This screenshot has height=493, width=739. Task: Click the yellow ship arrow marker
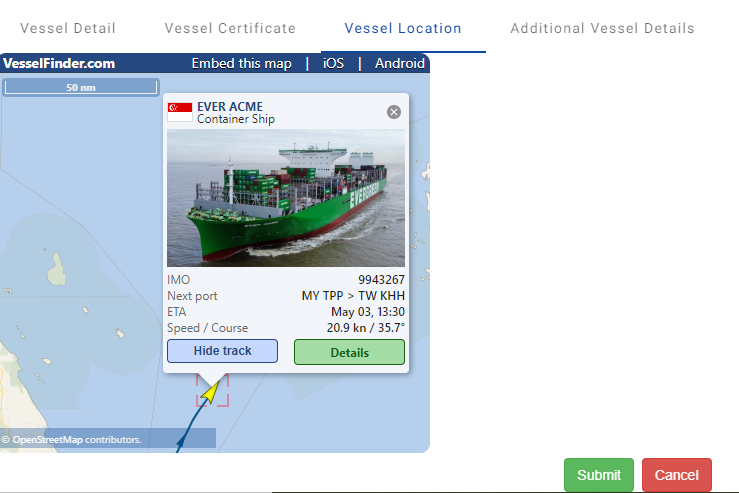(x=211, y=392)
